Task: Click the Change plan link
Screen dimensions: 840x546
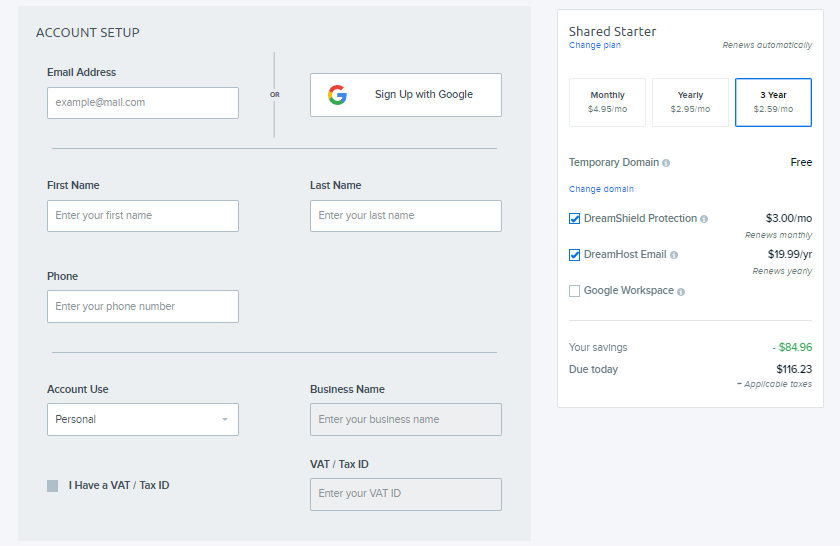Action: (x=595, y=45)
